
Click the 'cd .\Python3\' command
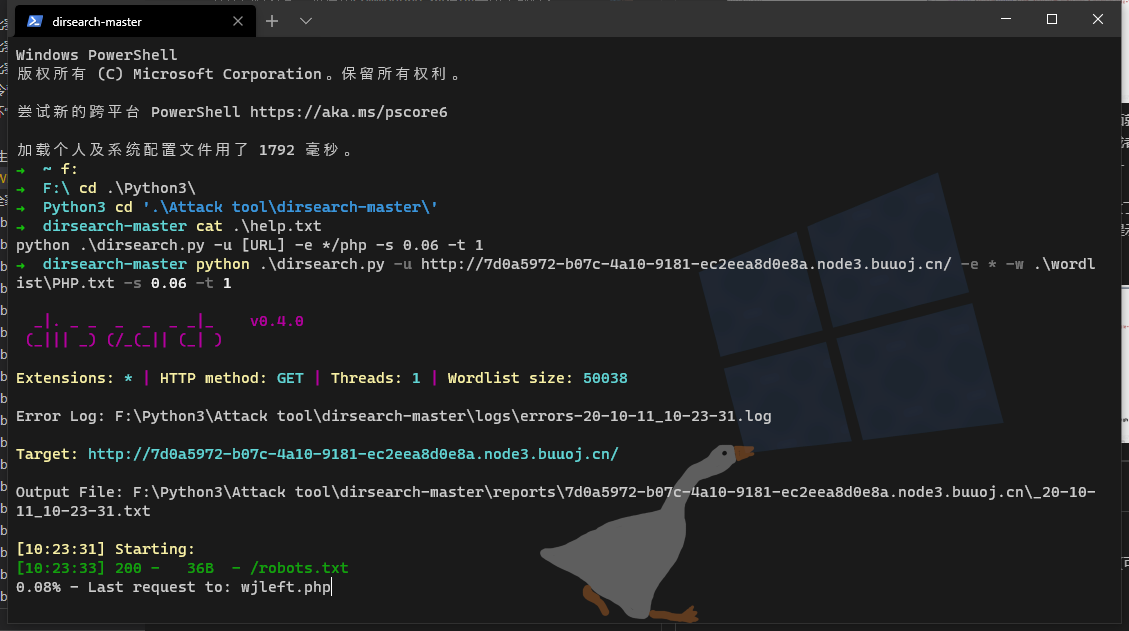(x=138, y=188)
